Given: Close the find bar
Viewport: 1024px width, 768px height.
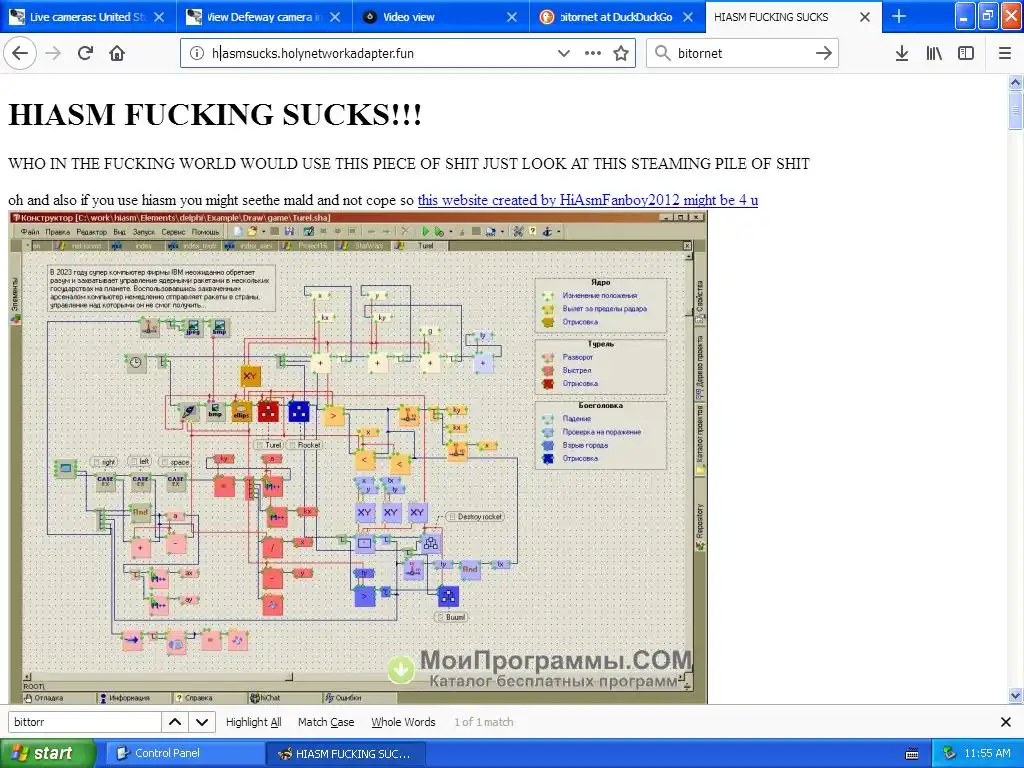Looking at the screenshot, I should pos(1006,722).
